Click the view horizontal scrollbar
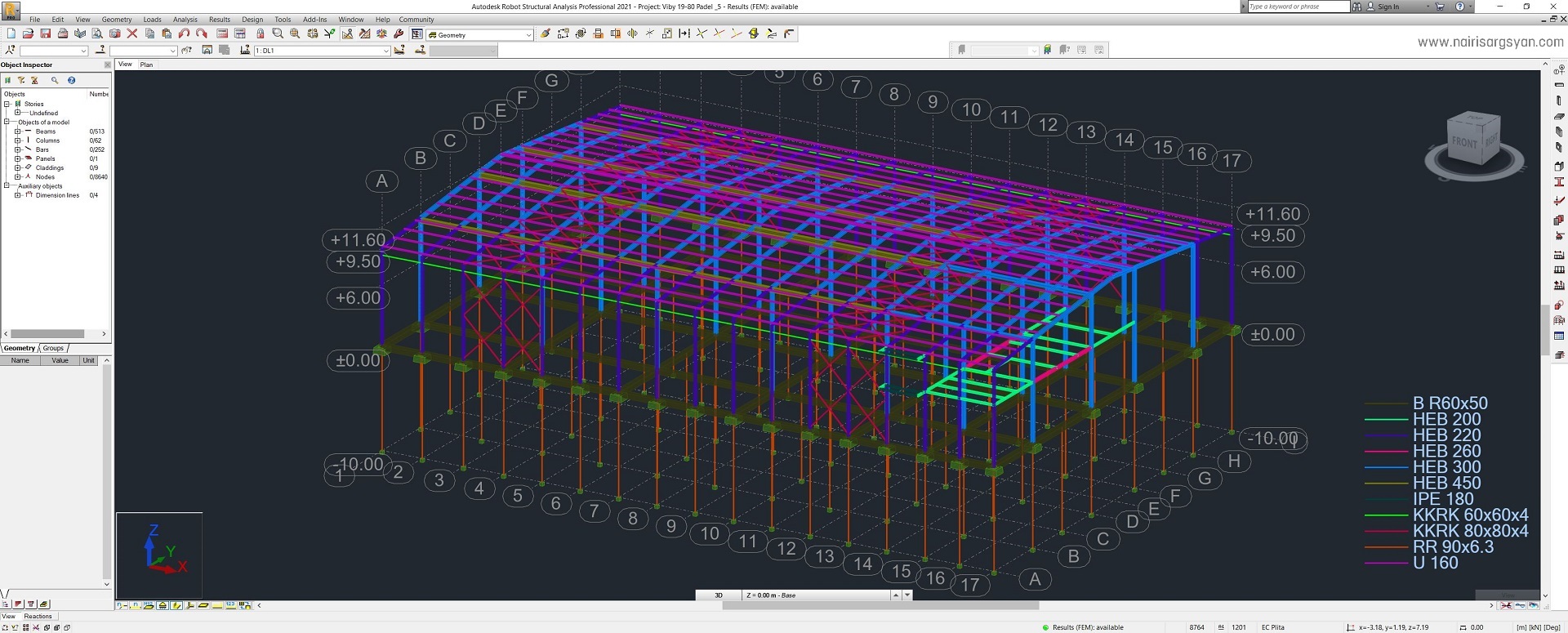Image resolution: width=1568 pixels, height=633 pixels. (880, 605)
